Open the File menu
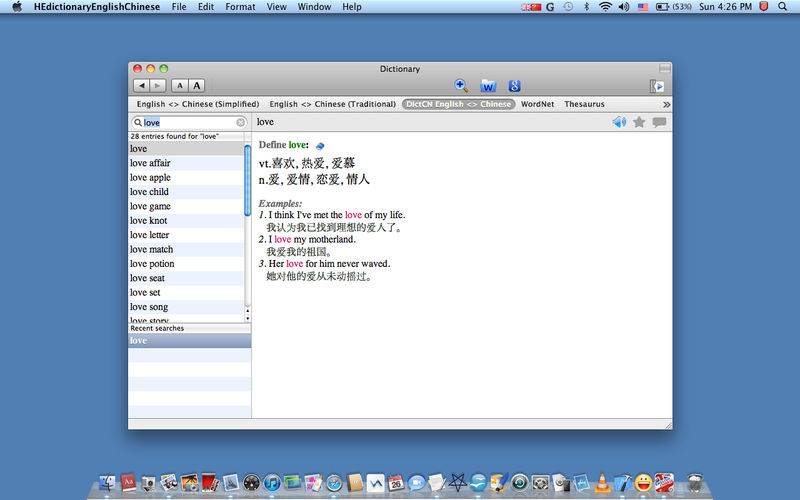Viewport: 800px width, 500px height. pos(179,7)
